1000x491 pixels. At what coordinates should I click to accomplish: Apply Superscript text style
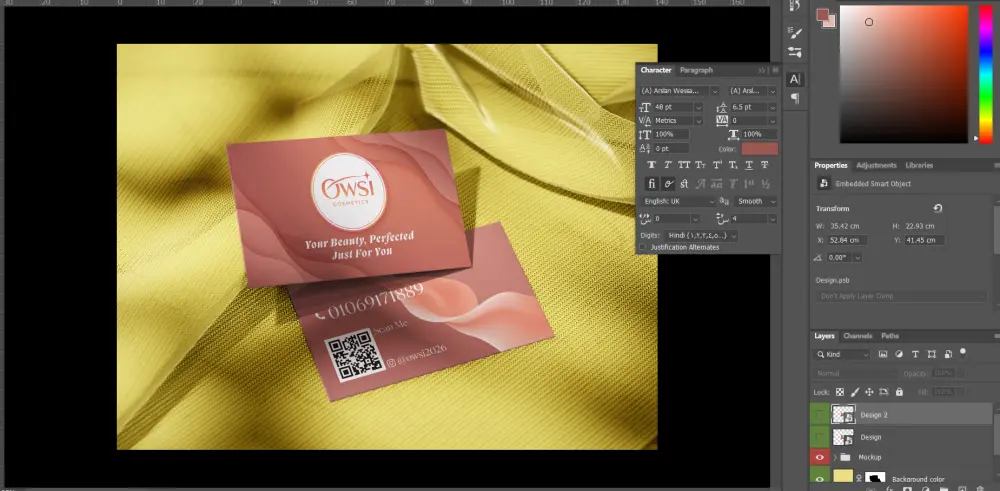(717, 165)
